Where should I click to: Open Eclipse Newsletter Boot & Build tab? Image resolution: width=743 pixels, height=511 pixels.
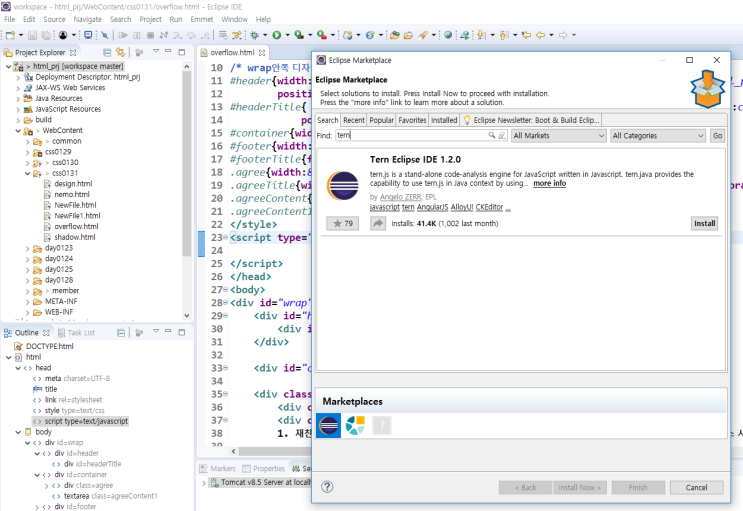pyautogui.click(x=531, y=120)
